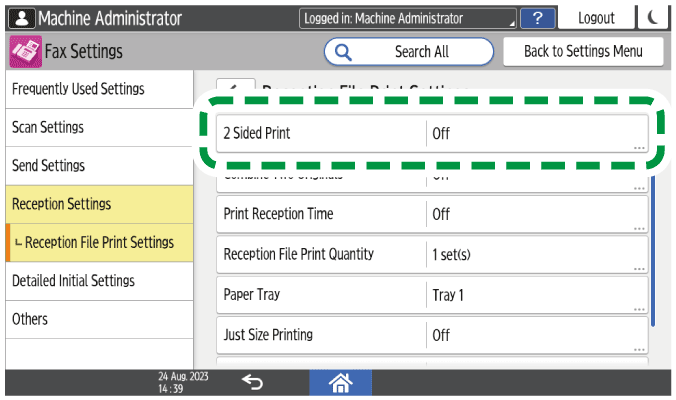Open Reception File Print Quantity setting
Image resolution: width=676 pixels, height=400 pixels.
432,254
